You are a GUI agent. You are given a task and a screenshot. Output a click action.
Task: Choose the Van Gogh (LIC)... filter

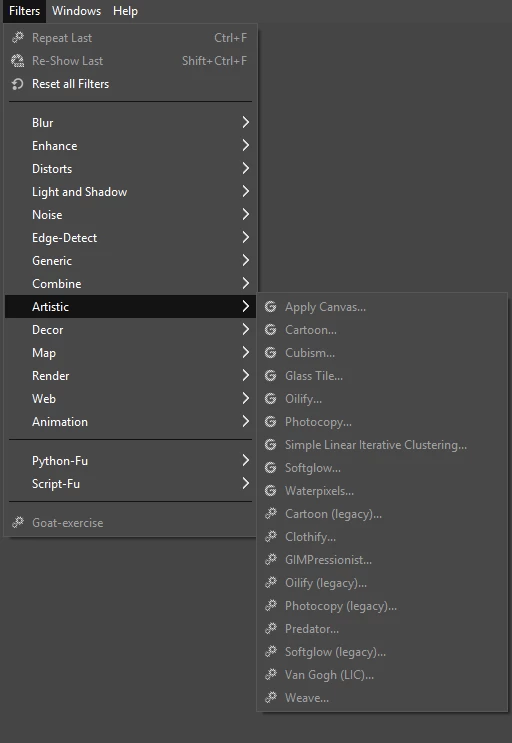click(x=382, y=674)
